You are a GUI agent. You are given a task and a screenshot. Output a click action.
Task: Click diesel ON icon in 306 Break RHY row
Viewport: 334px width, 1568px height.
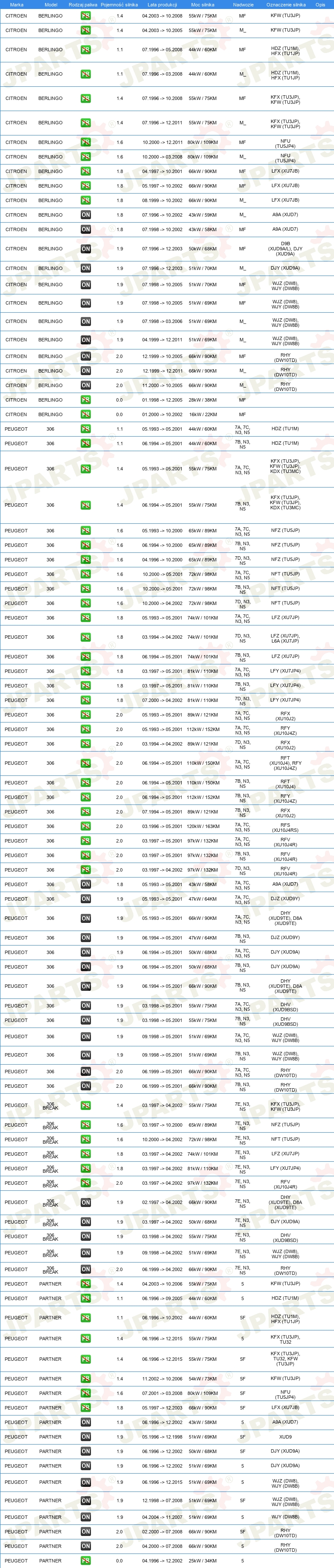86,1269
